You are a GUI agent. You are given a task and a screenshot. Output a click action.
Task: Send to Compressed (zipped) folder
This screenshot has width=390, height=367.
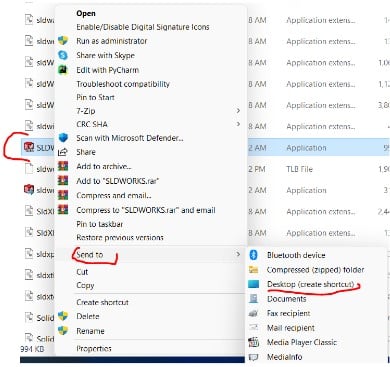(315, 270)
